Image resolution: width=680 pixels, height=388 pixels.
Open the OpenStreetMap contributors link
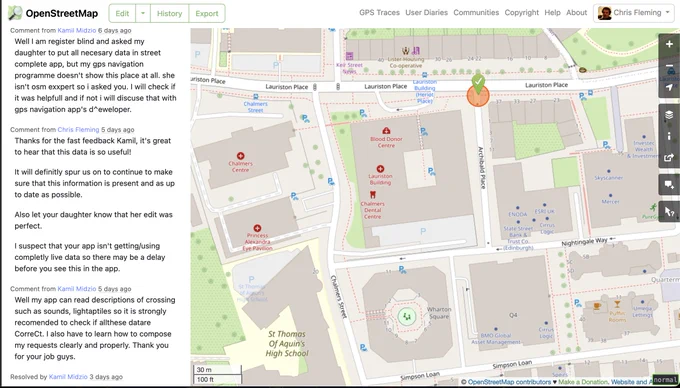pos(509,382)
